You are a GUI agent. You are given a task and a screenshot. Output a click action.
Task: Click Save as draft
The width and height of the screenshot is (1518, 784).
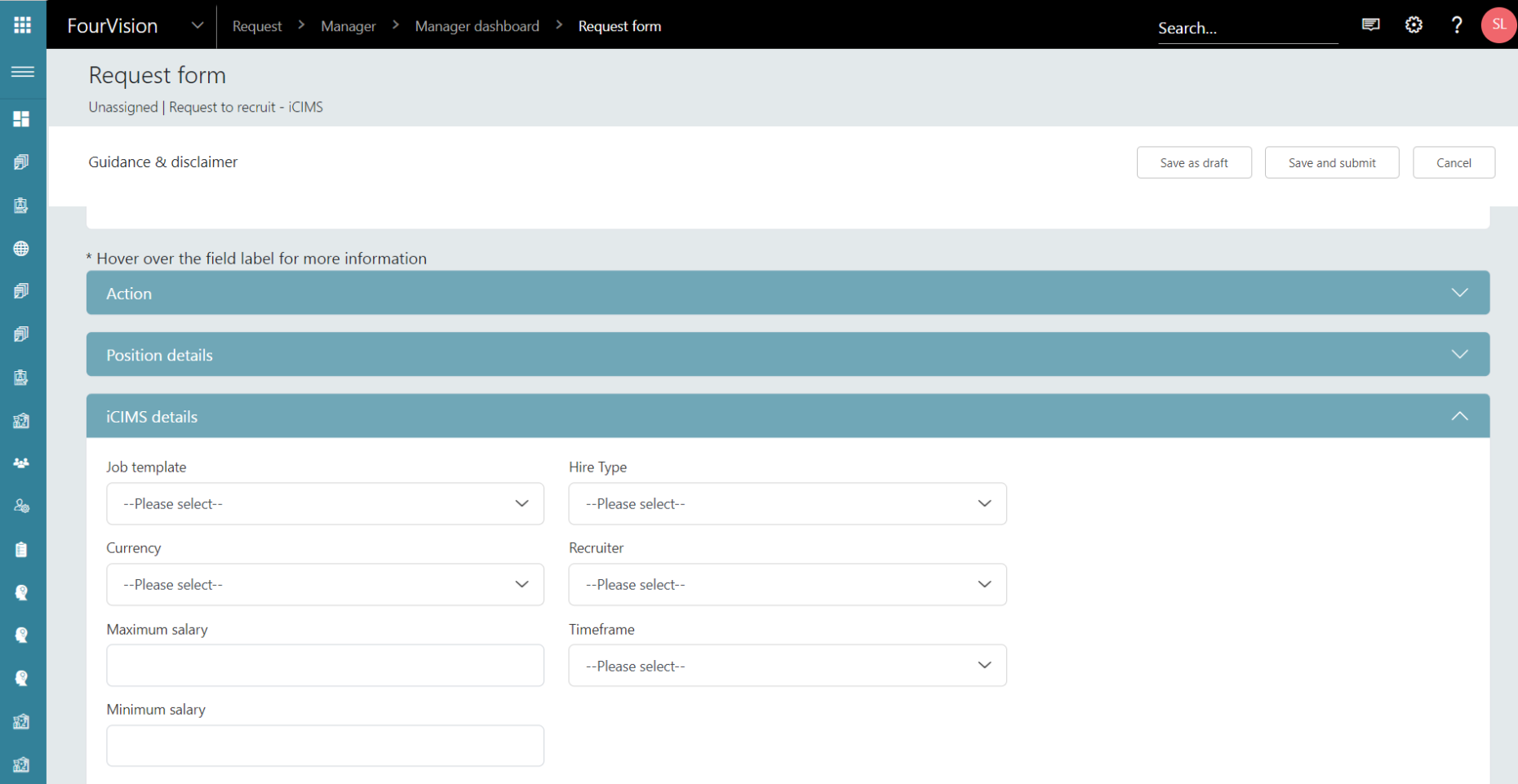[x=1194, y=162]
